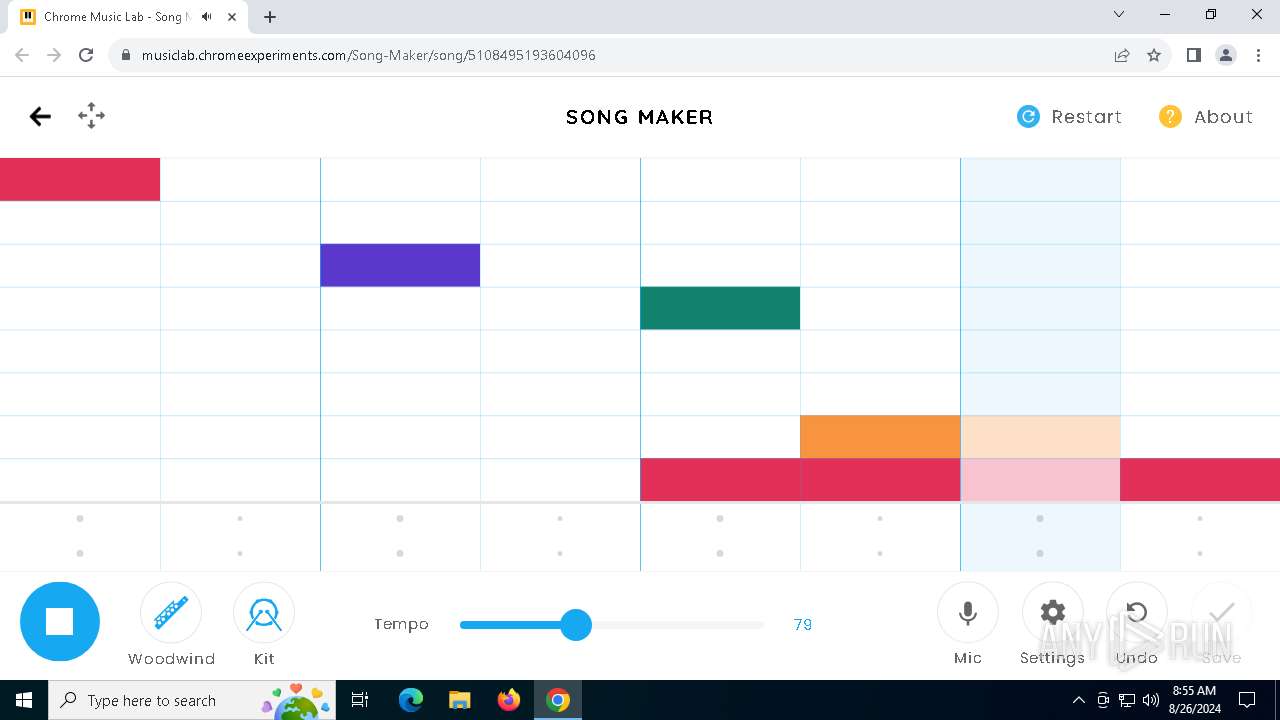The image size is (1280, 720).
Task: Share this page from address bar
Action: coord(1122,55)
